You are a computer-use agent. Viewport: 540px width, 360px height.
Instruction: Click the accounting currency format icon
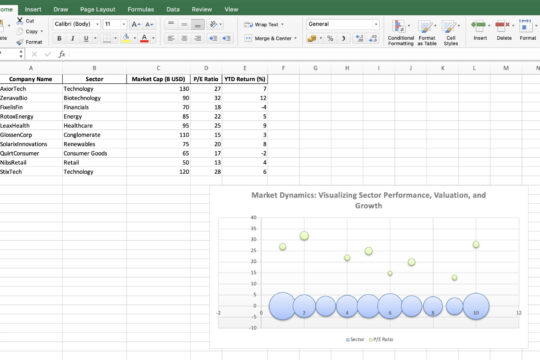click(x=312, y=38)
